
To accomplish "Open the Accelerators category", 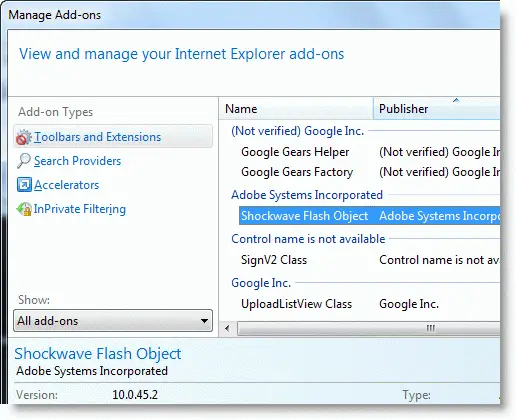I will (67, 185).
